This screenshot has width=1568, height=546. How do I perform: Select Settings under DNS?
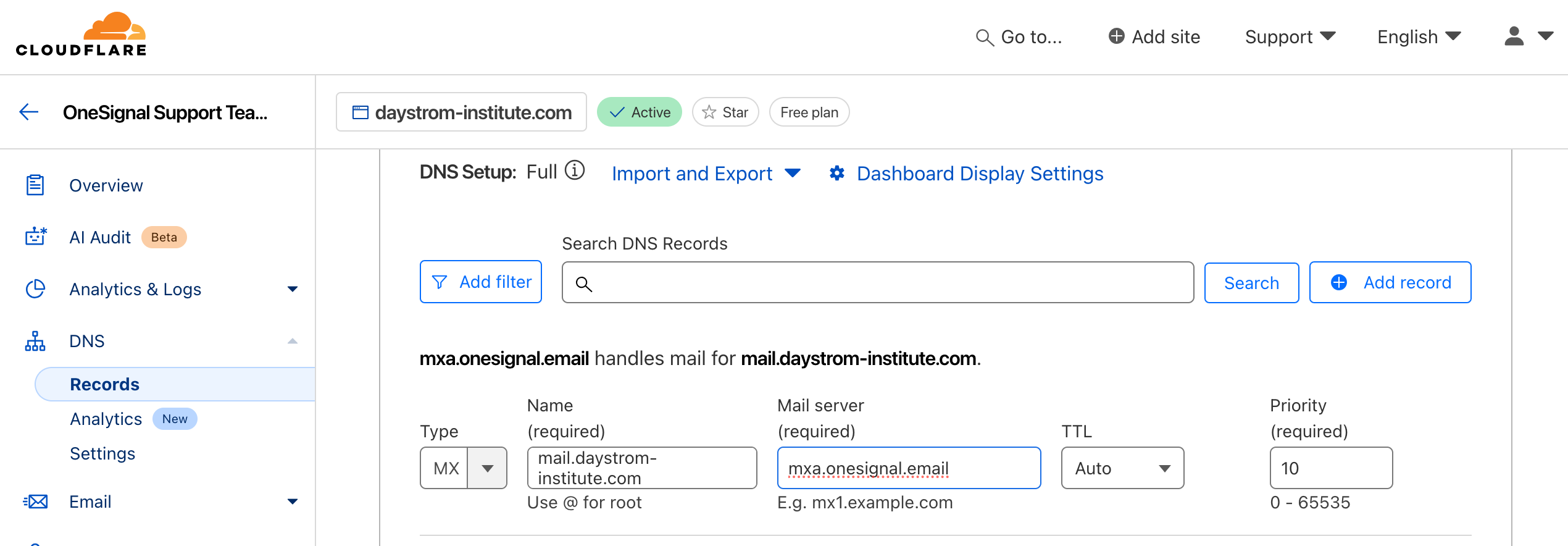pos(102,453)
